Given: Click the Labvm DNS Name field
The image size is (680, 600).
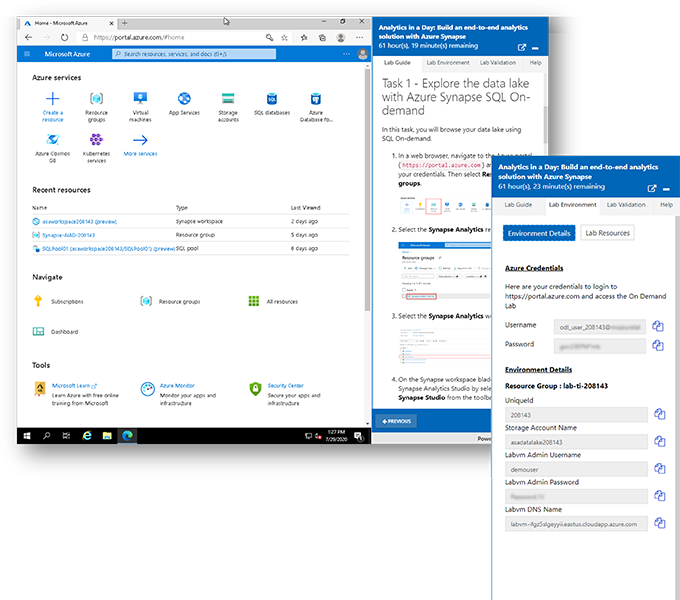Looking at the screenshot, I should (576, 524).
